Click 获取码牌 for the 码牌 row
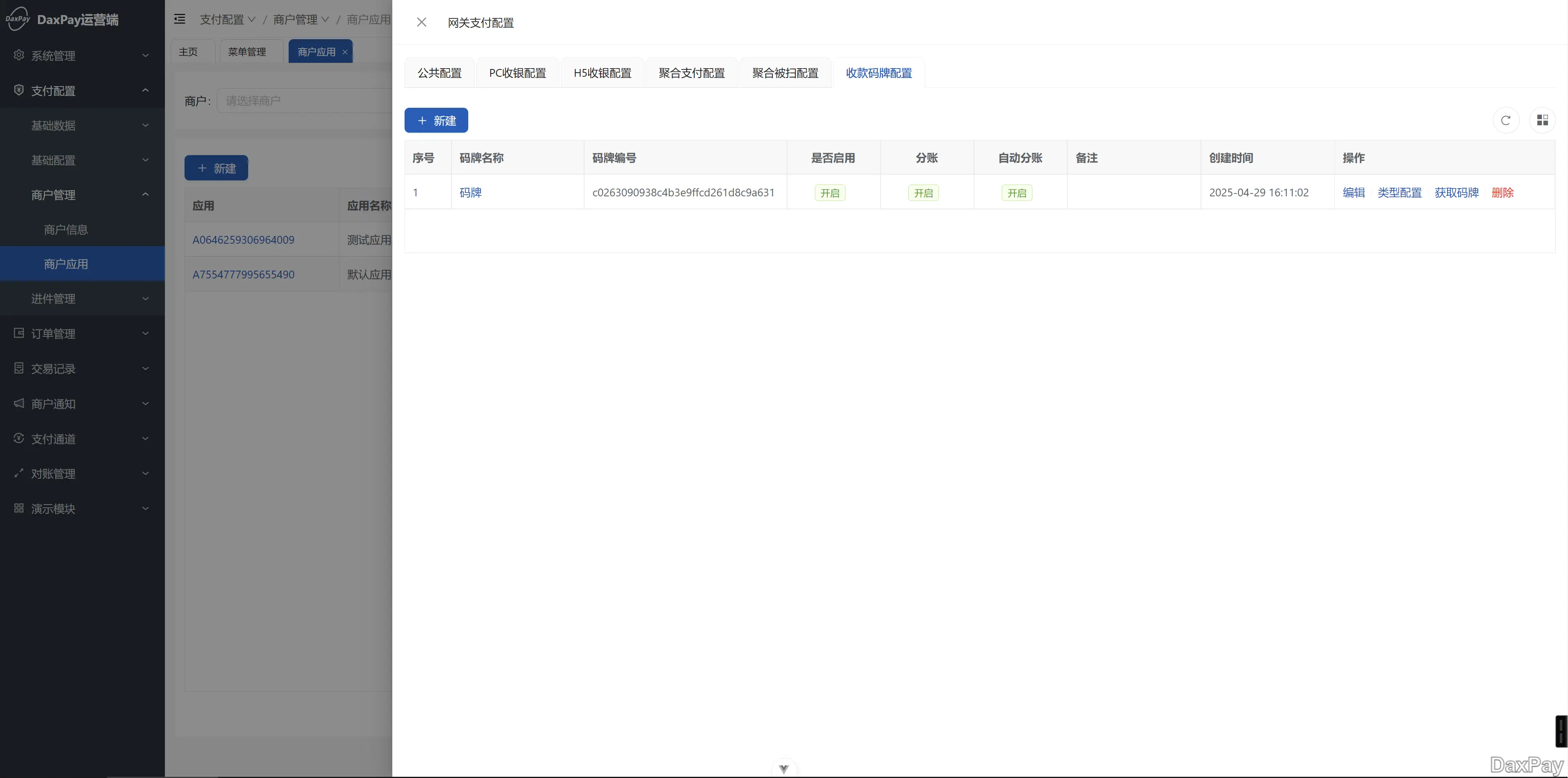Screen dimensions: 1568x778 1457,192
